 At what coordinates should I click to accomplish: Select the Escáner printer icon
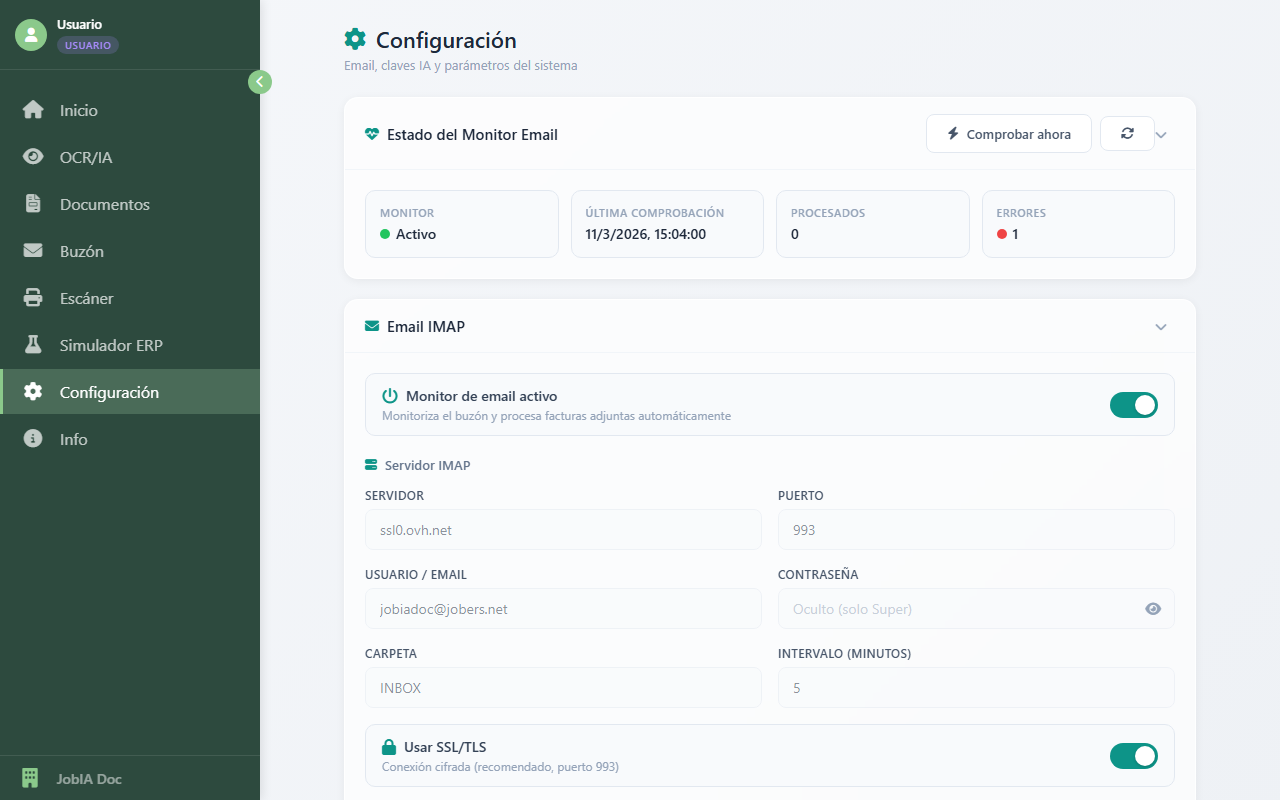pos(32,298)
